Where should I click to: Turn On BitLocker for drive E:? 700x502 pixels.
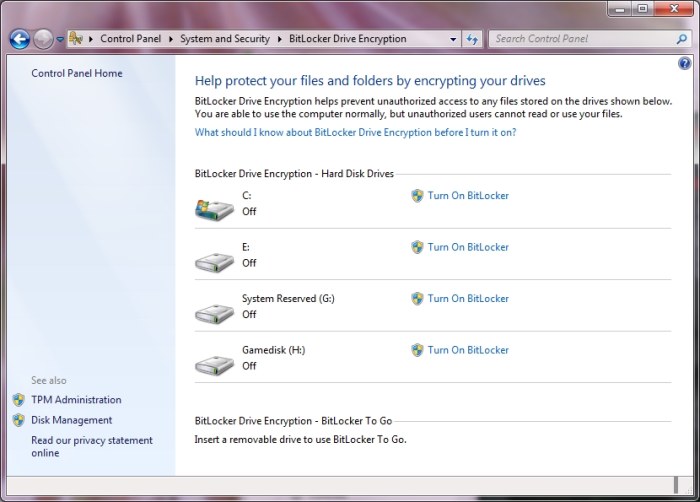pos(468,247)
